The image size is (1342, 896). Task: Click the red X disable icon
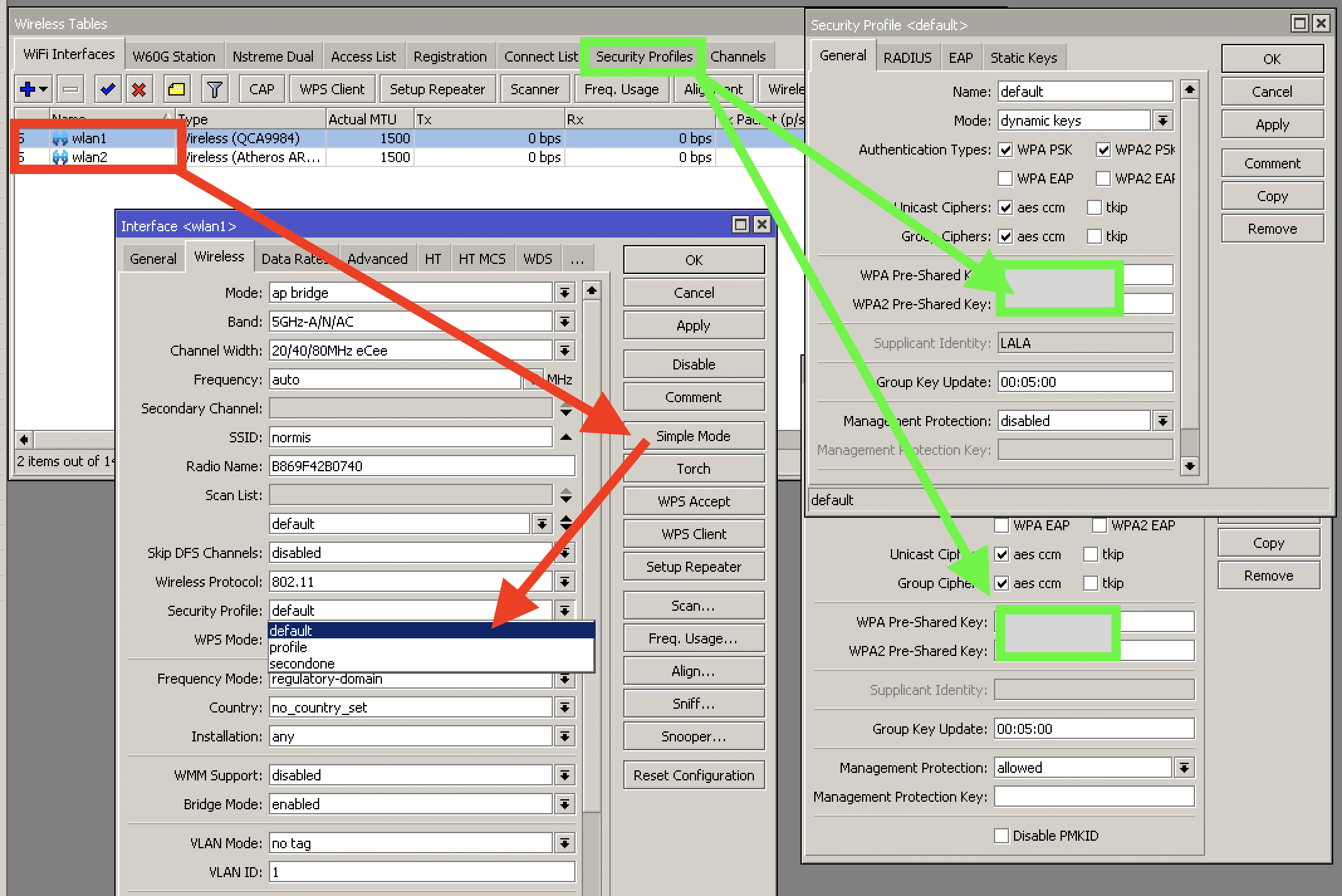tap(139, 89)
